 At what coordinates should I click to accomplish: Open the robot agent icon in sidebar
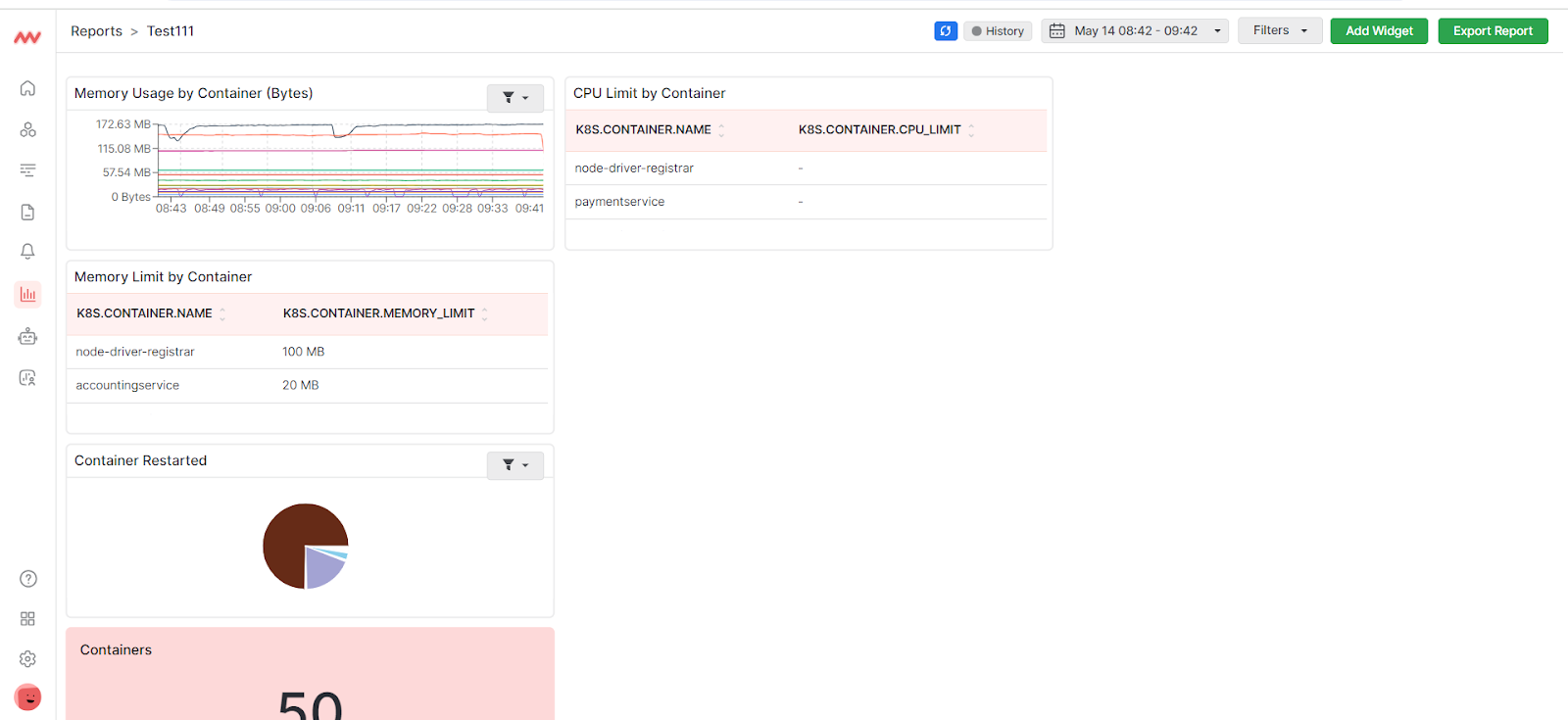[27, 336]
